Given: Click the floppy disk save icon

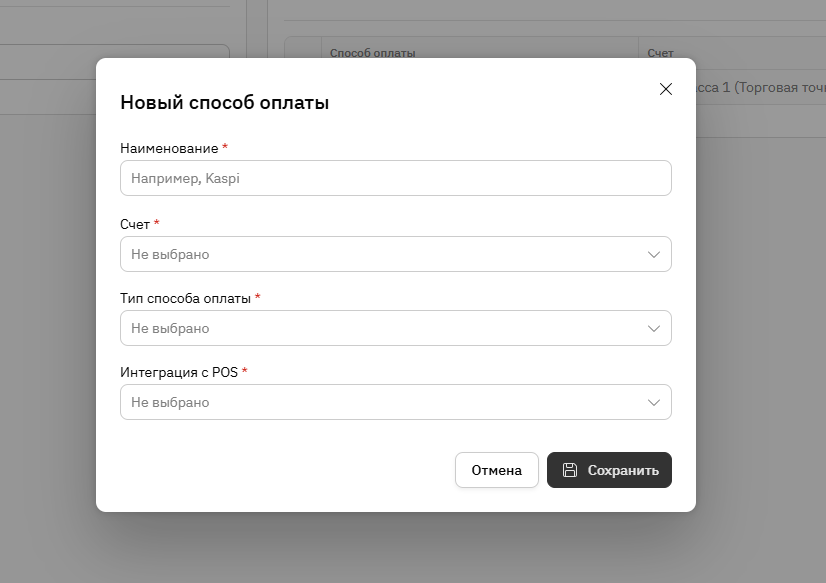Looking at the screenshot, I should pos(570,470).
